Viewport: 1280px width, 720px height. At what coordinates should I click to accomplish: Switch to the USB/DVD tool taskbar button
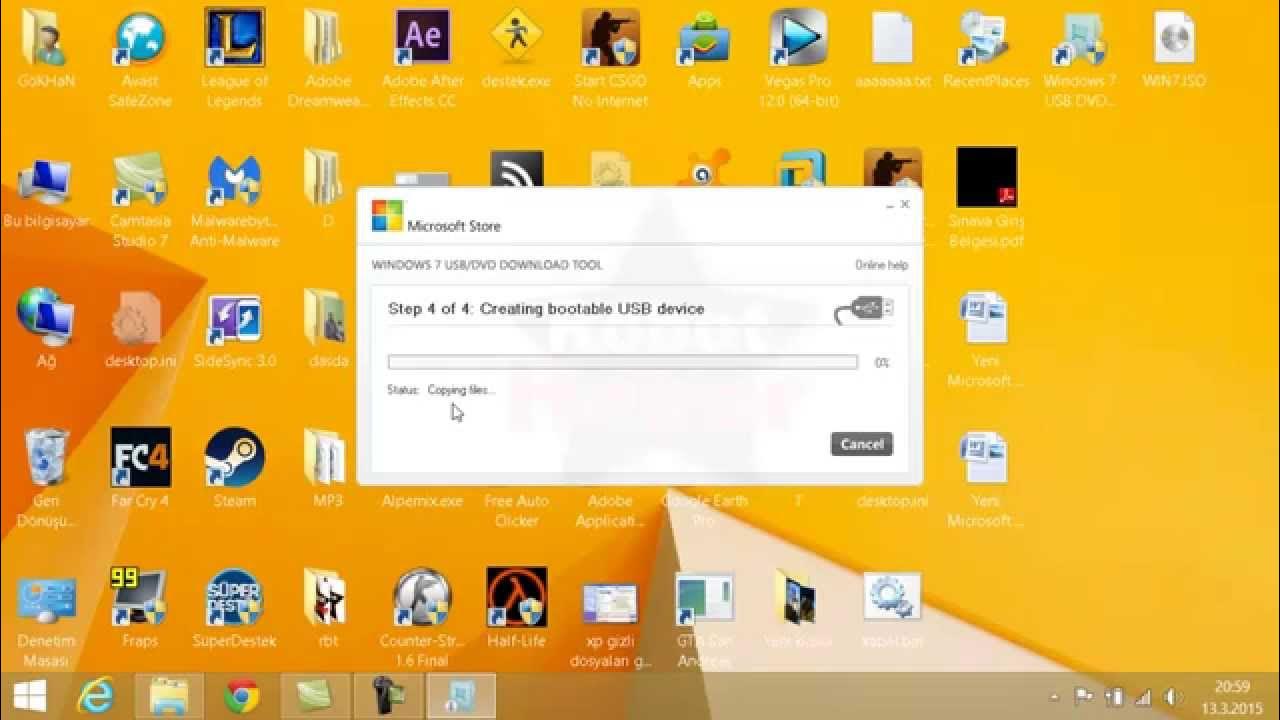(461, 696)
